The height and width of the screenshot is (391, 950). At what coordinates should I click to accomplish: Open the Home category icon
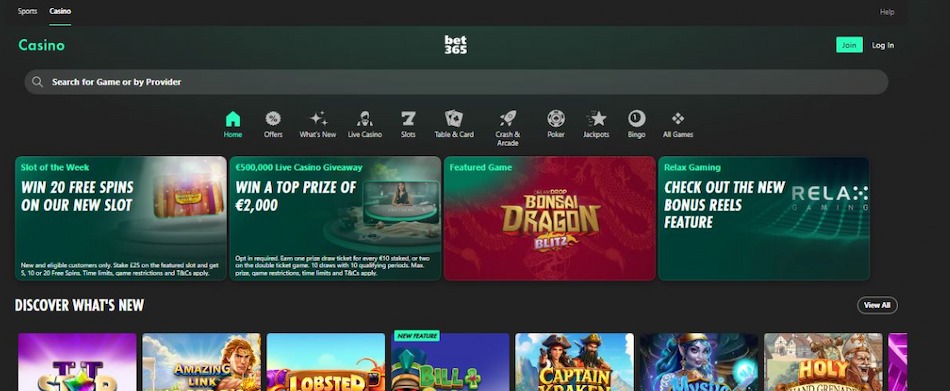[x=233, y=119]
